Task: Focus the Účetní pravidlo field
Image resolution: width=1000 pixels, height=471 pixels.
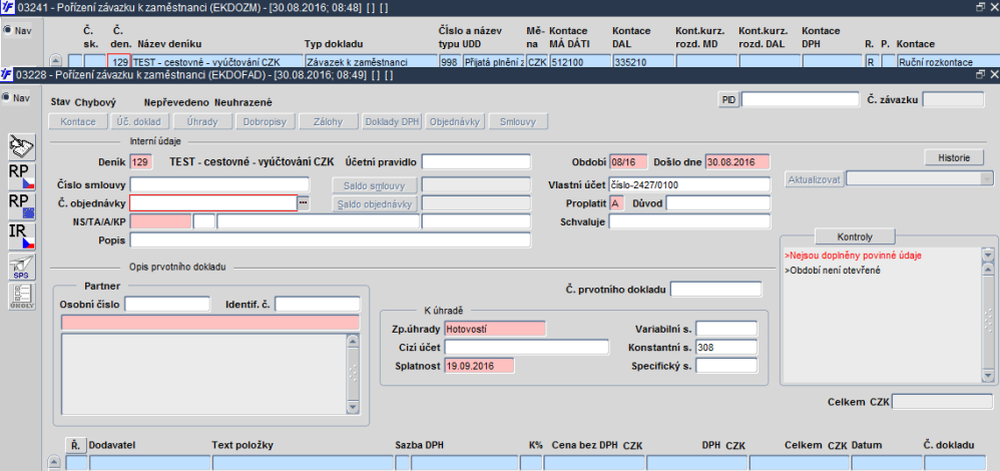Action: [x=476, y=162]
